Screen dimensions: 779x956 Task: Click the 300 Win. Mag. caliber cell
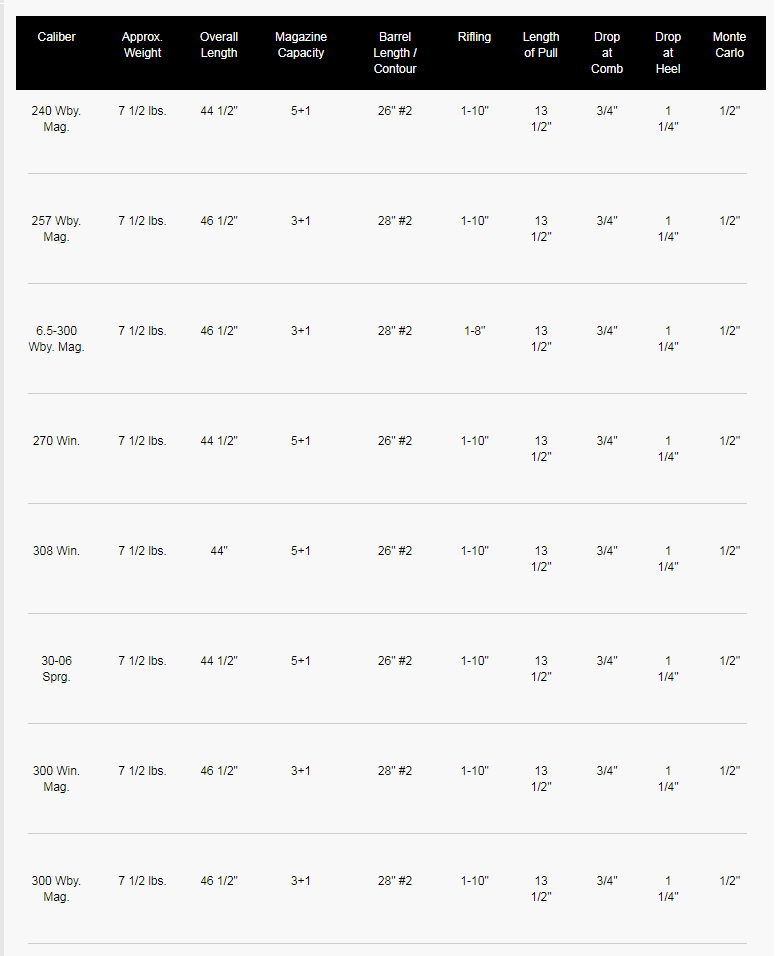(x=56, y=779)
